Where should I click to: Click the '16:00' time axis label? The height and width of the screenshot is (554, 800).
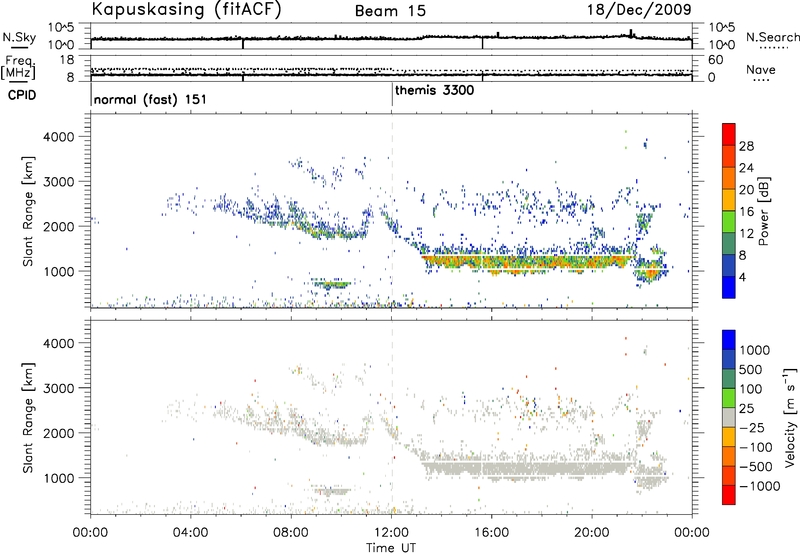click(x=491, y=533)
